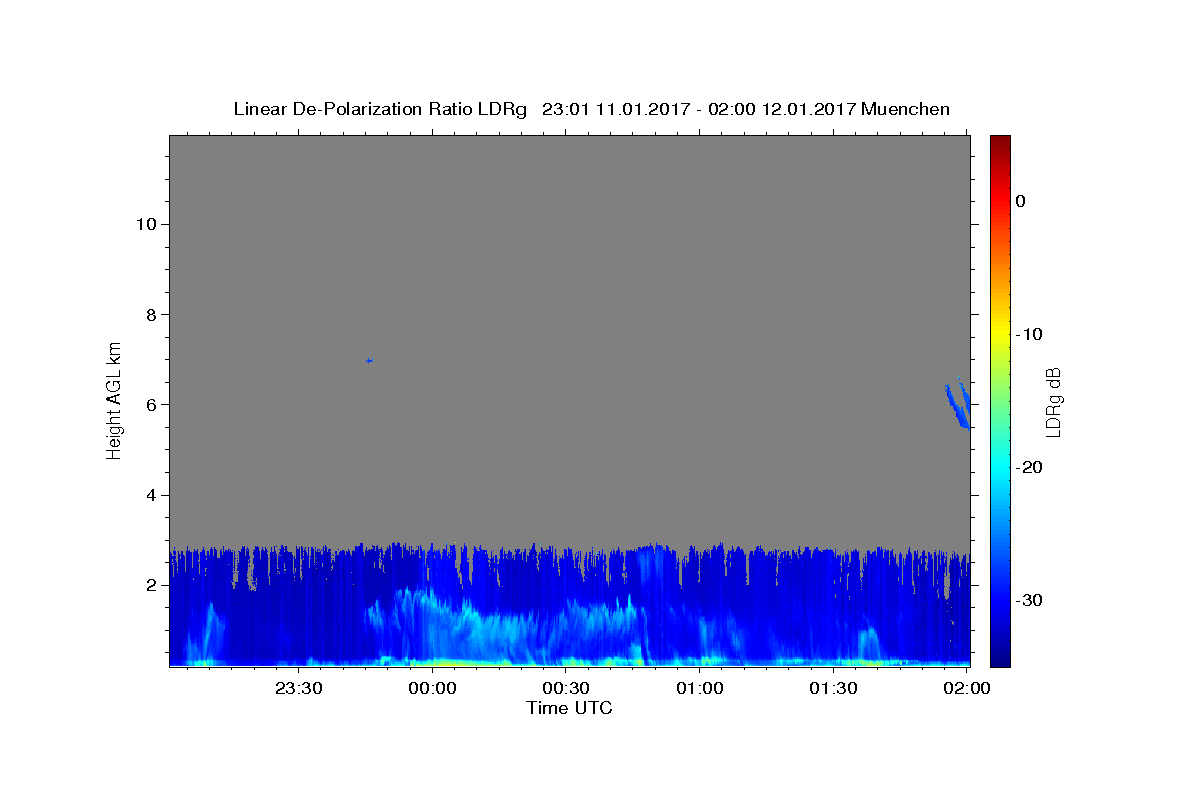The image size is (1200, 800).
Task: Click the plot title text
Action: click(x=591, y=109)
